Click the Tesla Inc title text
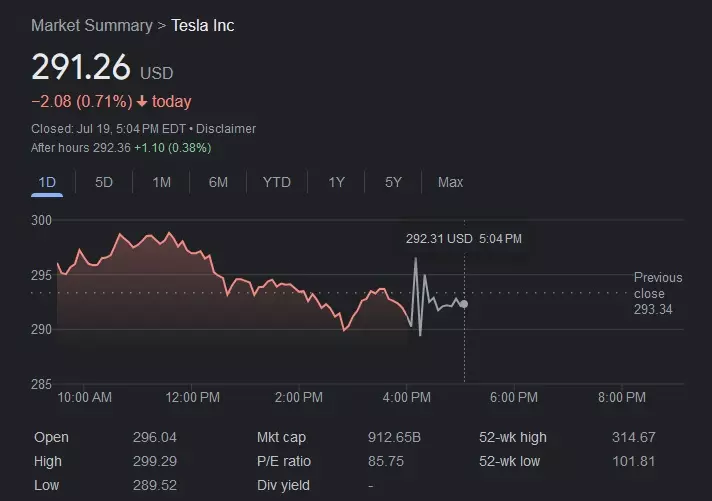 [x=202, y=25]
